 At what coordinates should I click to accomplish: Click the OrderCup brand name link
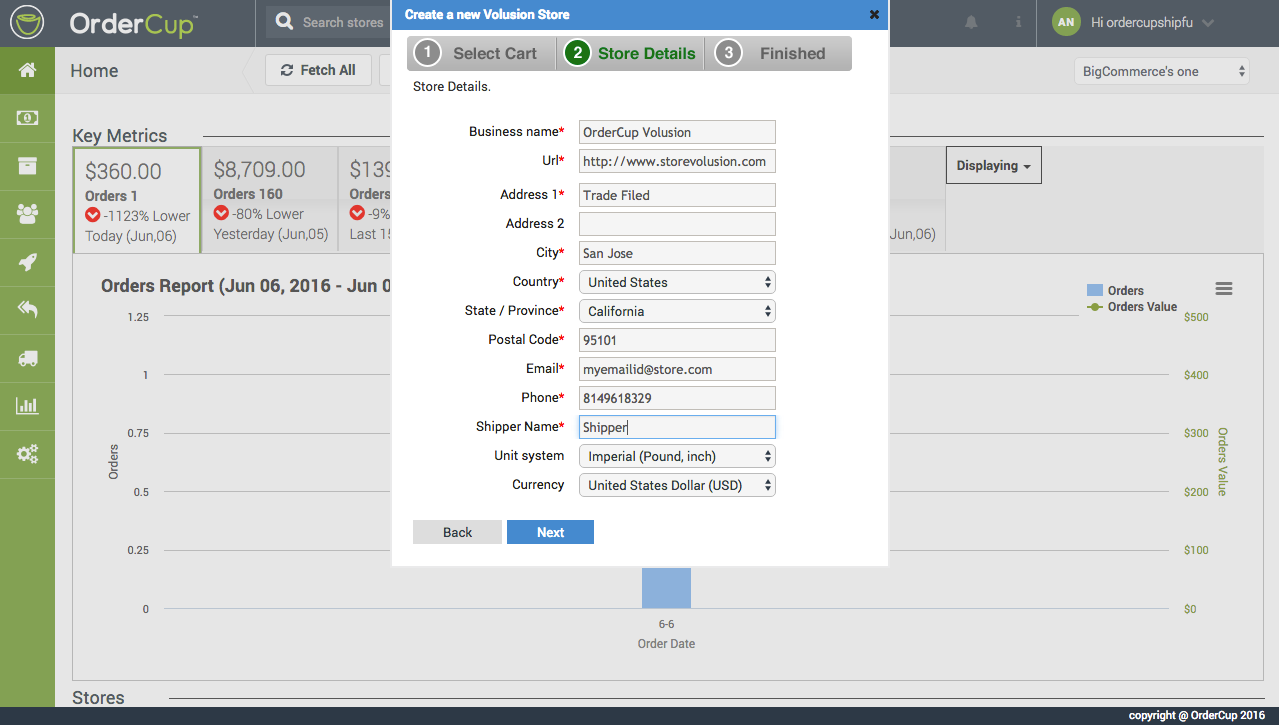pos(132,23)
